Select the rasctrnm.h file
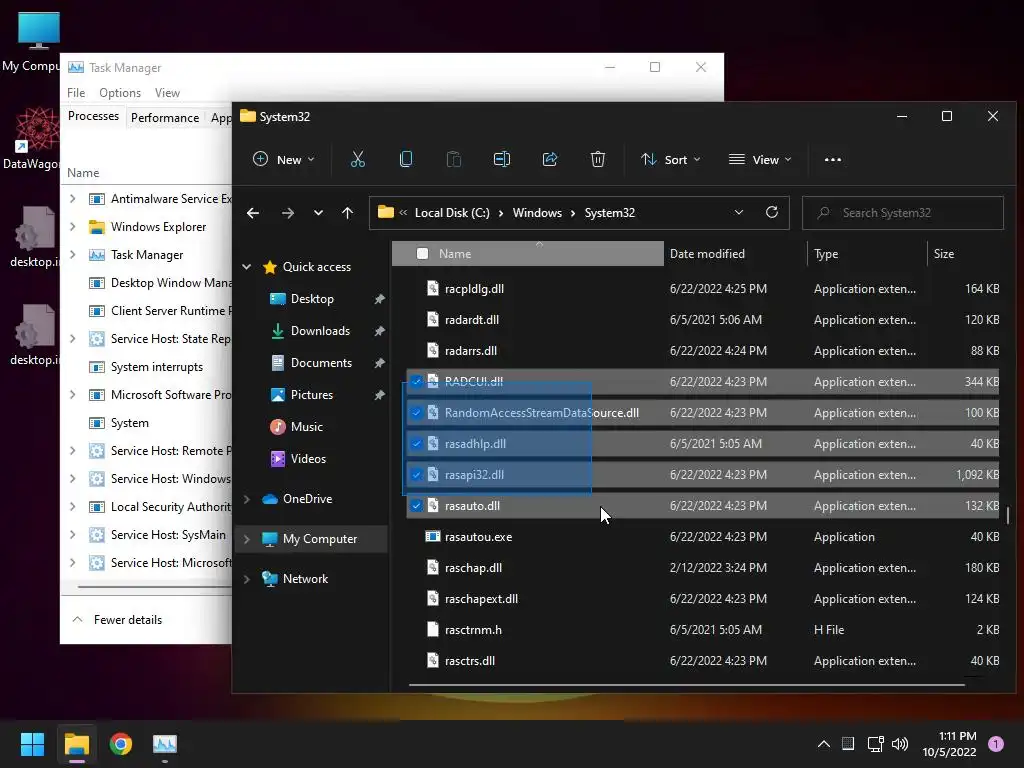 coord(702,630)
